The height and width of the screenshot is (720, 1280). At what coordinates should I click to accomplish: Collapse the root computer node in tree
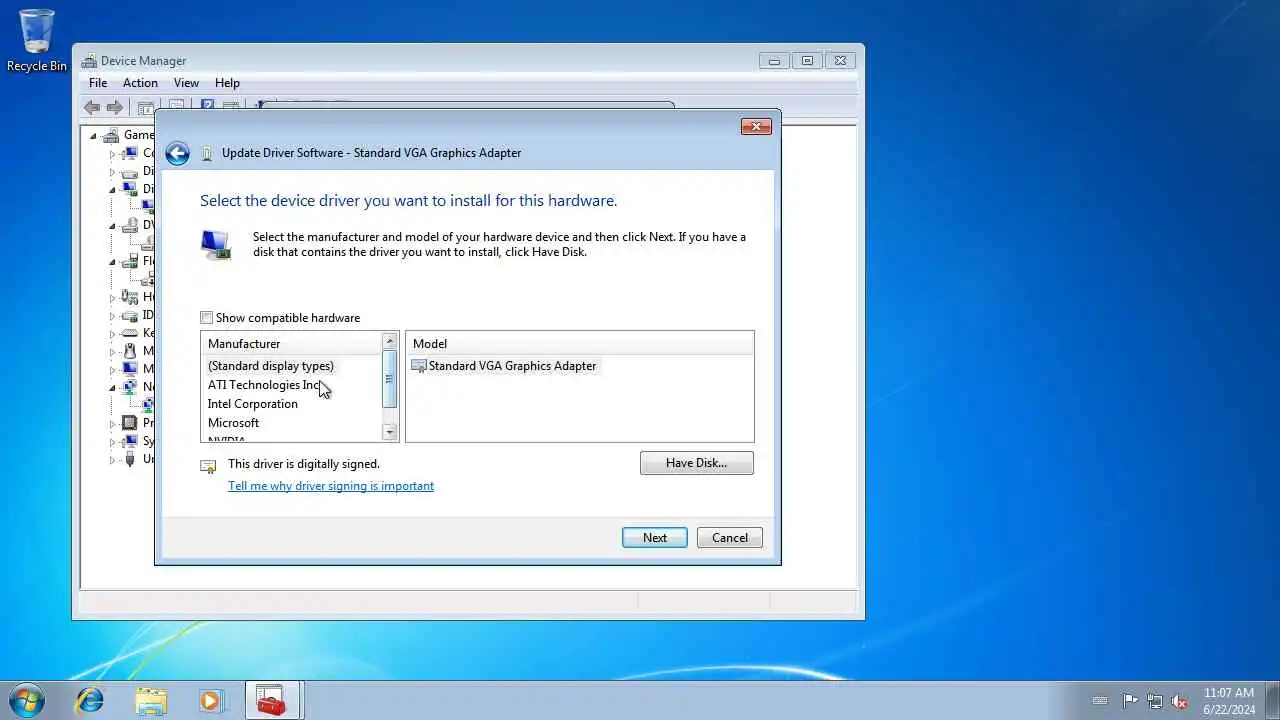tap(94, 136)
